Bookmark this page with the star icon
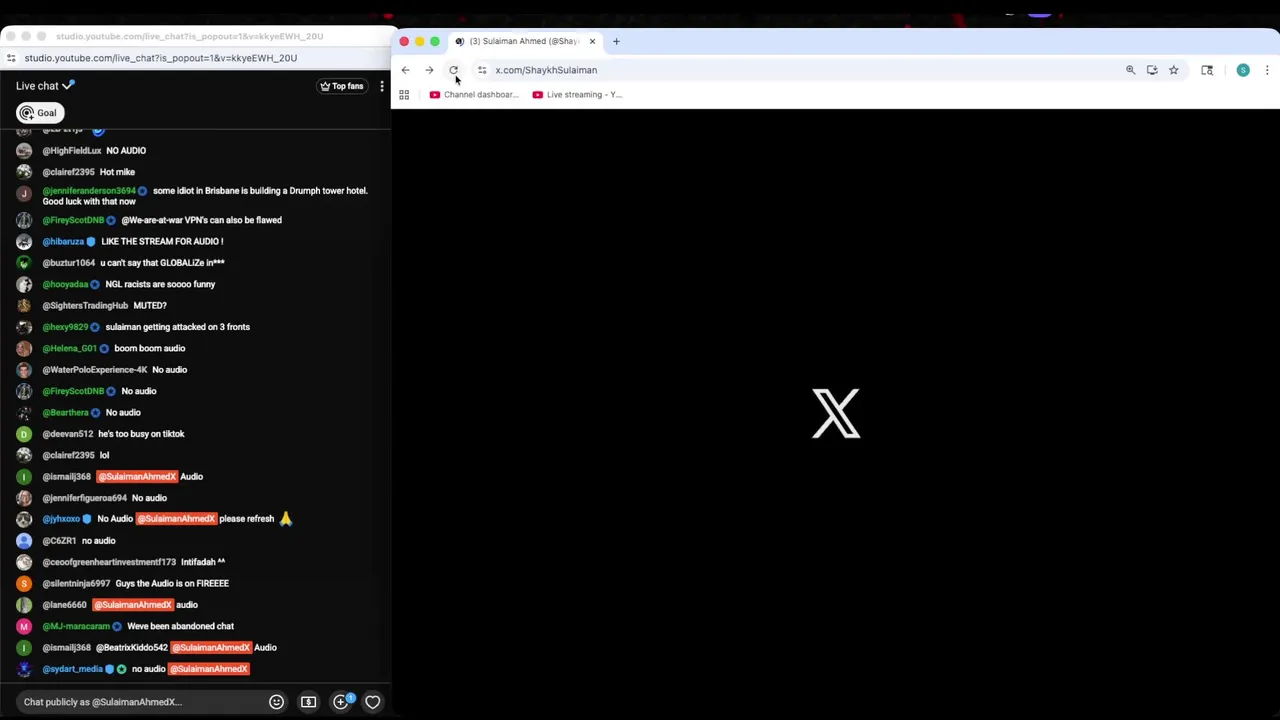The image size is (1280, 720). [1174, 70]
